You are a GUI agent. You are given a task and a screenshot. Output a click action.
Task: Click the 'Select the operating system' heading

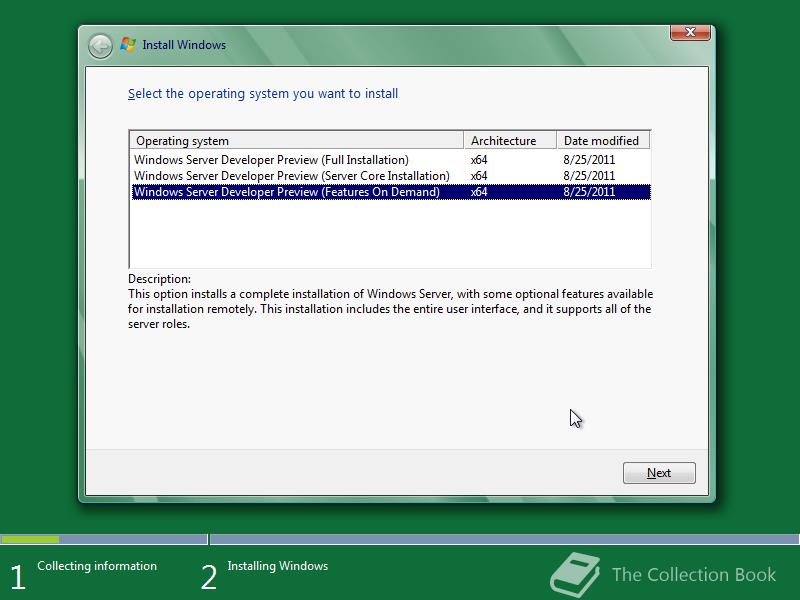263,94
